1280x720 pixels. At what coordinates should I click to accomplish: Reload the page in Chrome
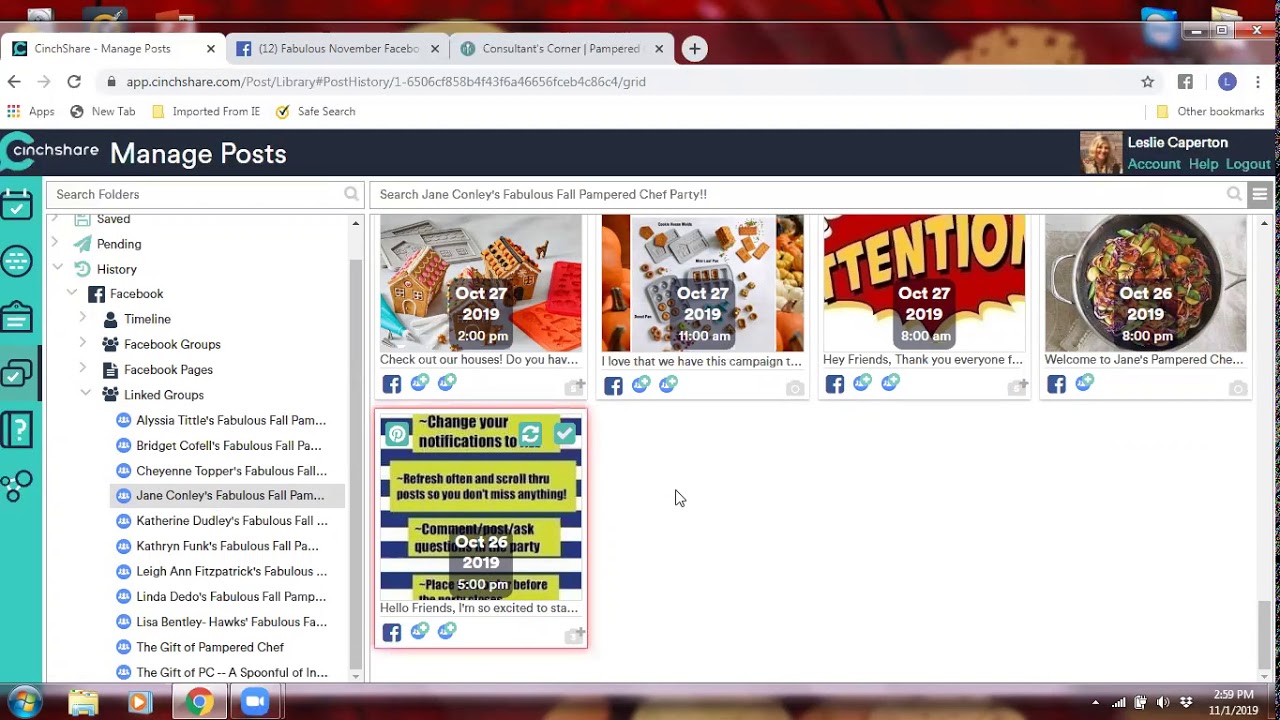tap(74, 82)
